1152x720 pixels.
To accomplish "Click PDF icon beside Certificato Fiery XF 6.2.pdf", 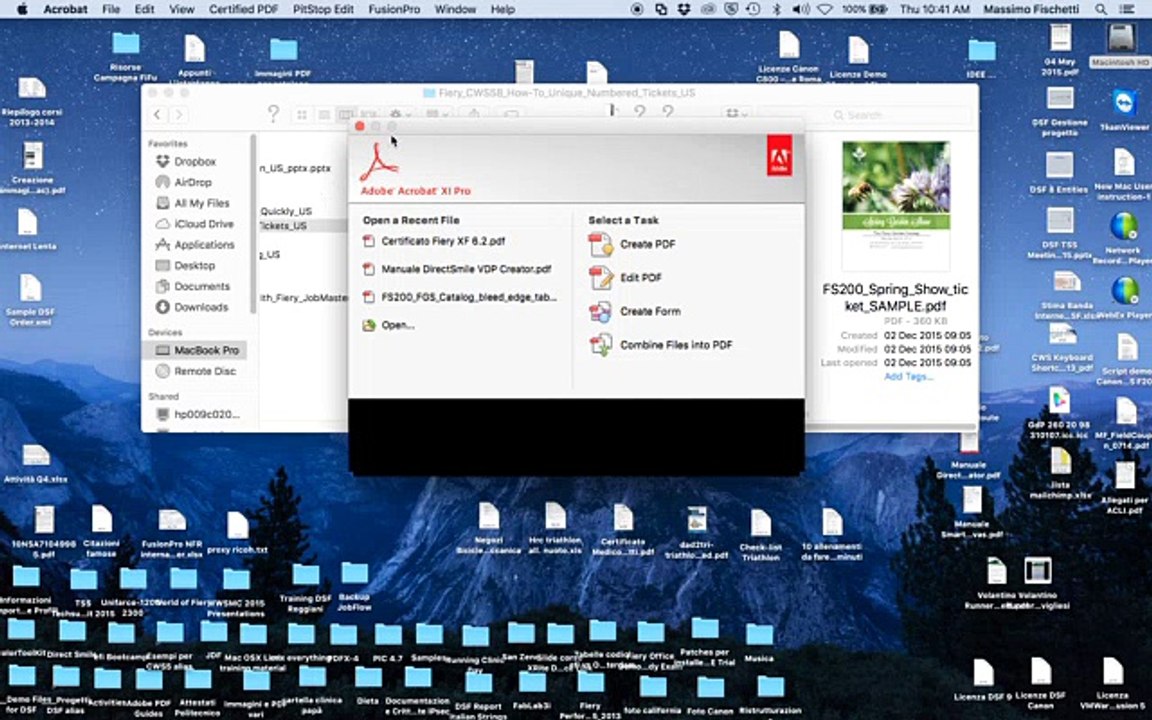I will click(369, 241).
